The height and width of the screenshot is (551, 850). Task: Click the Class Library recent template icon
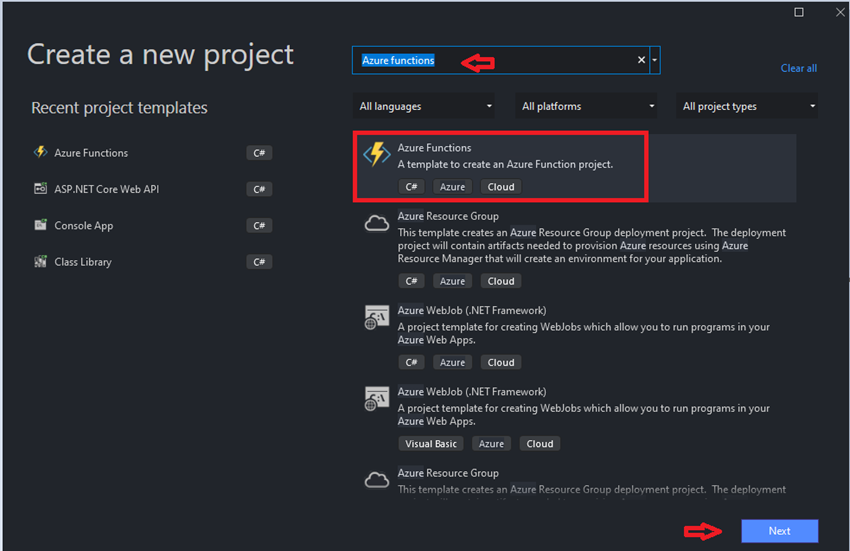click(41, 262)
